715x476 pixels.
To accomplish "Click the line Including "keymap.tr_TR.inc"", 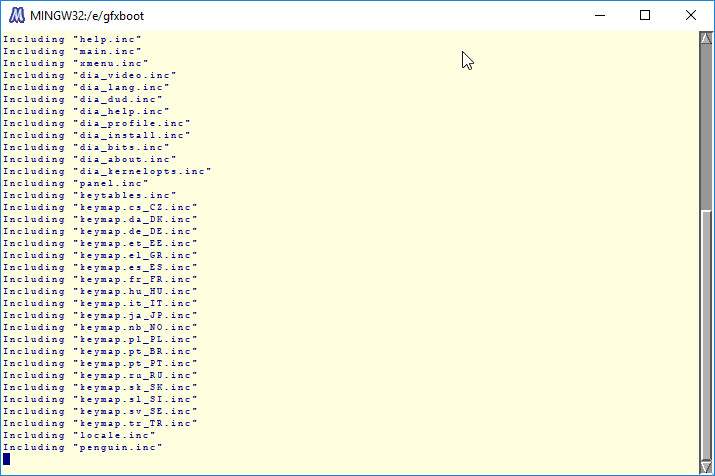I will (100, 424).
